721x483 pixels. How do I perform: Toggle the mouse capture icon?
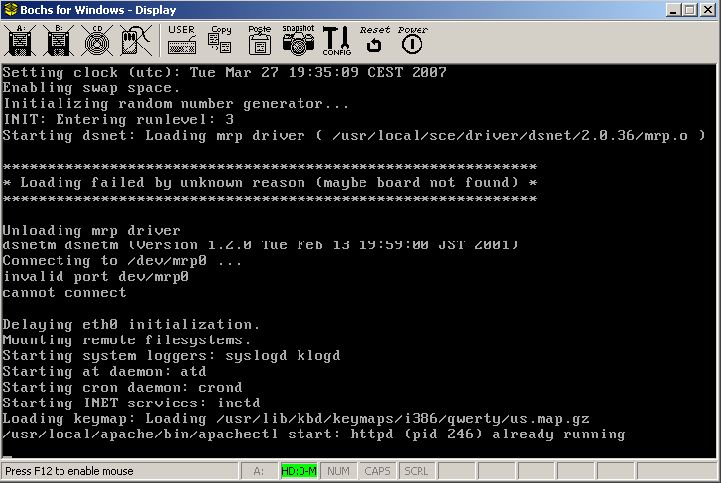[x=136, y=41]
